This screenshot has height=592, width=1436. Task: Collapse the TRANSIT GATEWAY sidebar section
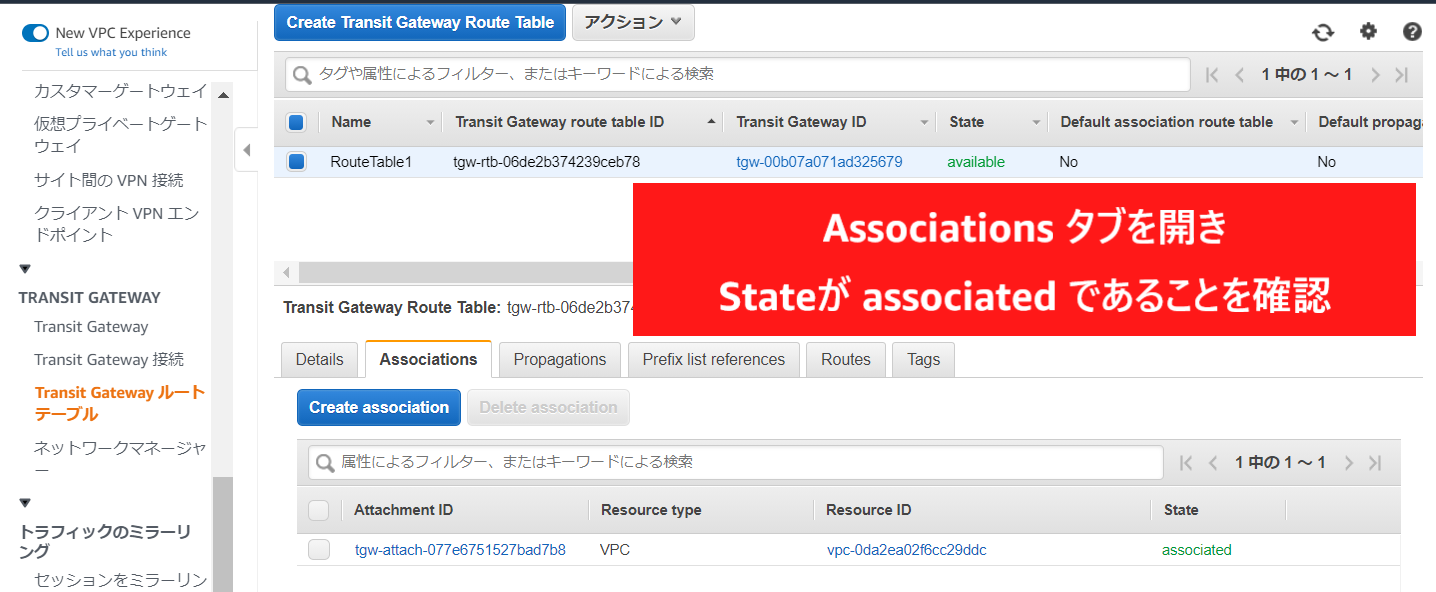click(25, 269)
